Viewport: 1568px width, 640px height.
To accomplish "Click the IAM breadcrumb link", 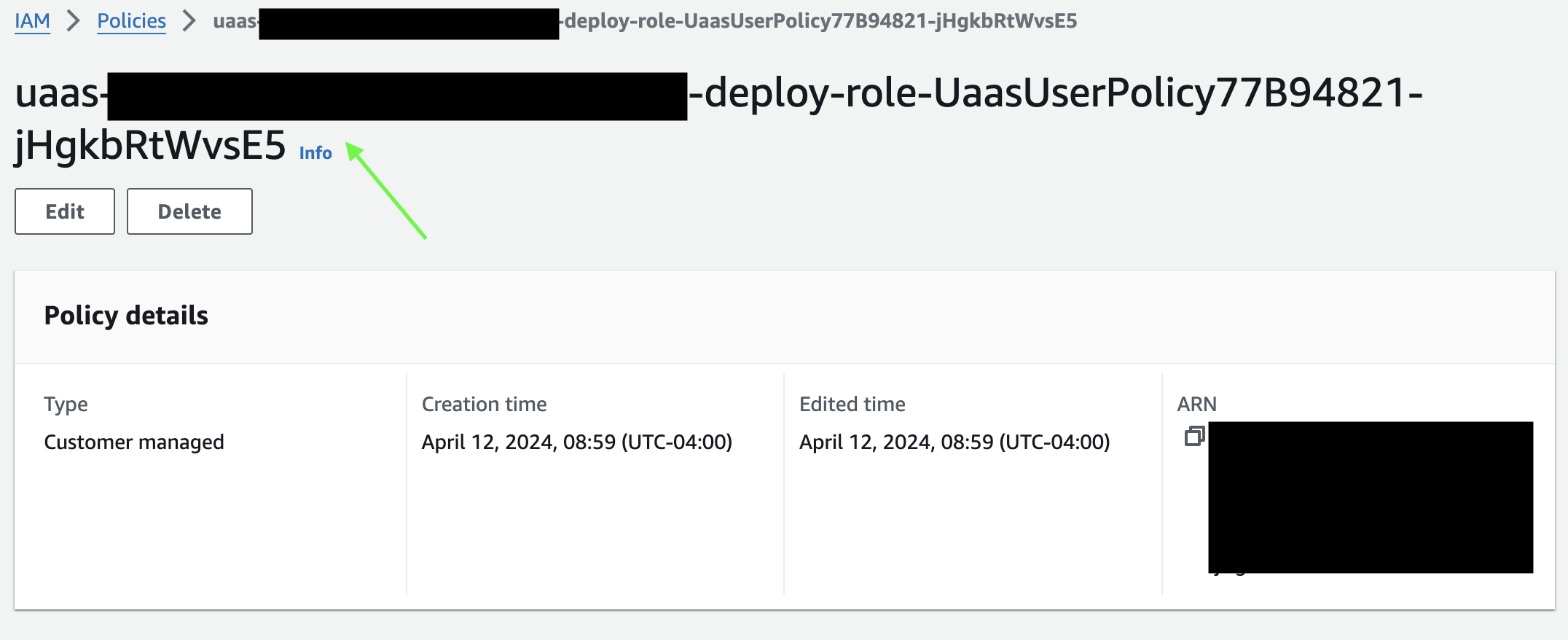I will tap(33, 21).
